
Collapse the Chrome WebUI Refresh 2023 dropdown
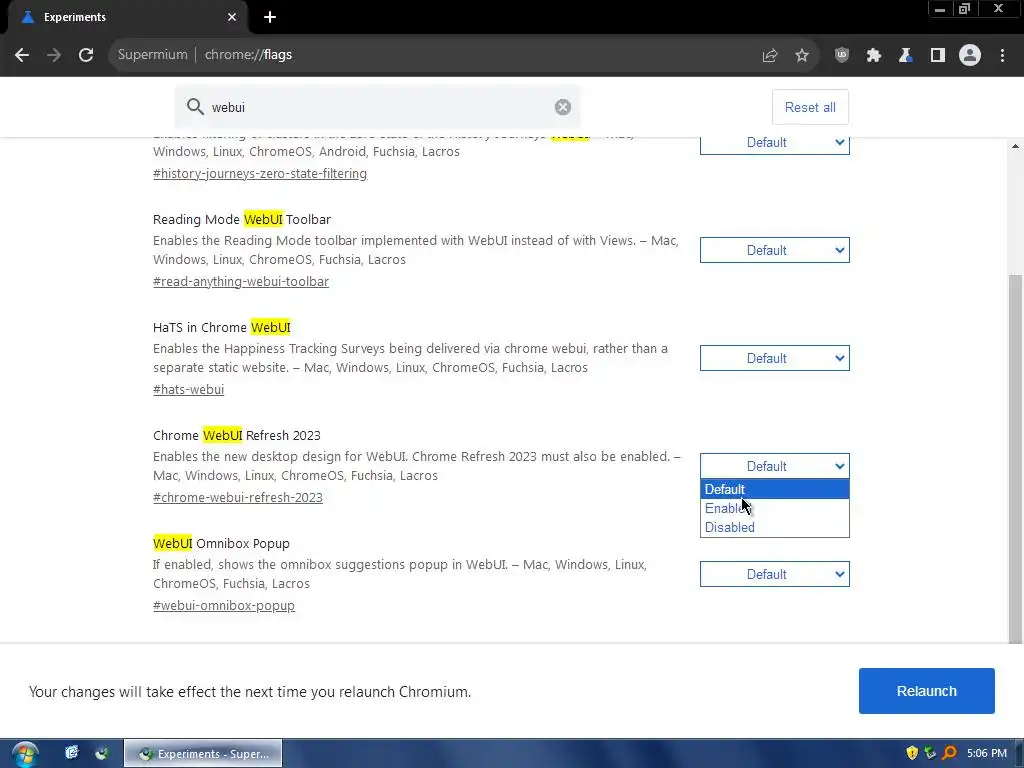(x=775, y=466)
